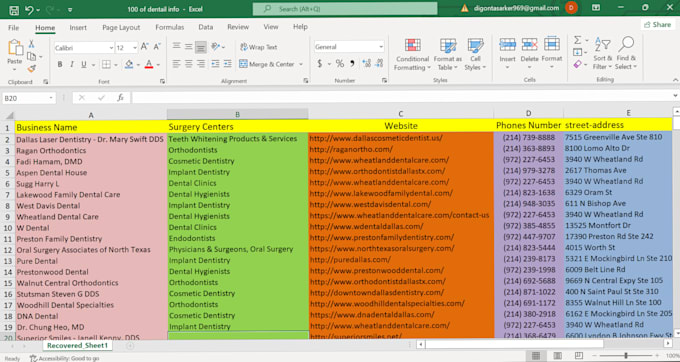The image size is (680, 362).
Task: Select column B header
Action: tap(237, 114)
